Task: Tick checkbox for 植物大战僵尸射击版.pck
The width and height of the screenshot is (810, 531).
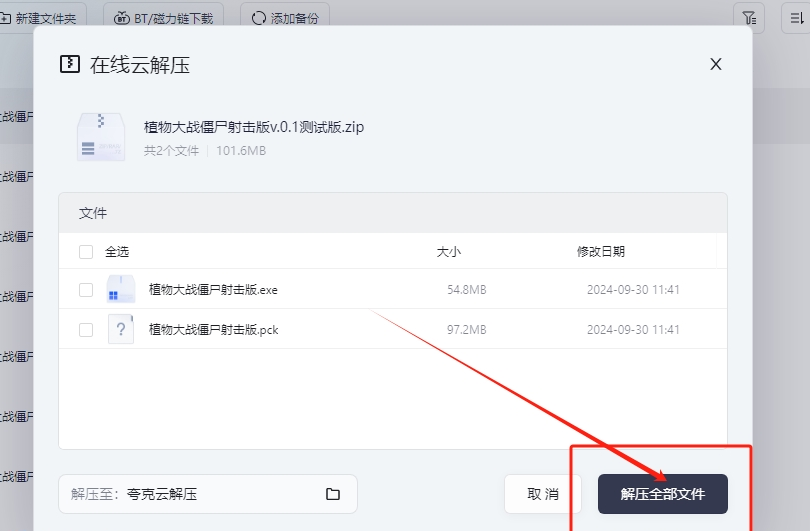Action: tap(86, 330)
